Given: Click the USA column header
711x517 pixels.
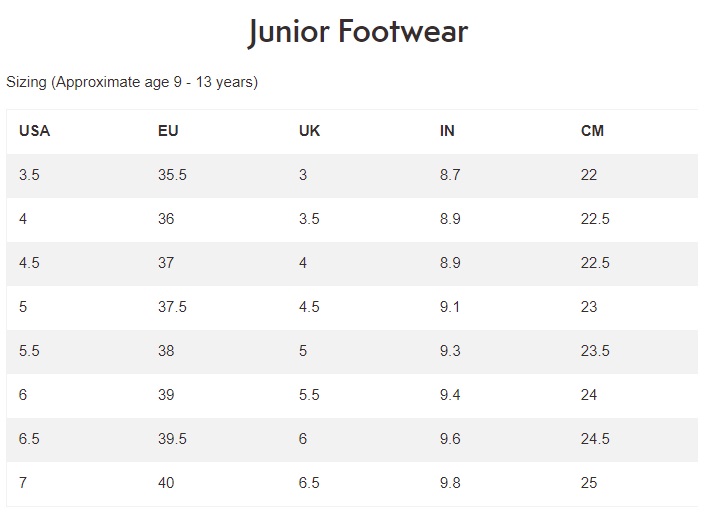Looking at the screenshot, I should click(x=34, y=131).
